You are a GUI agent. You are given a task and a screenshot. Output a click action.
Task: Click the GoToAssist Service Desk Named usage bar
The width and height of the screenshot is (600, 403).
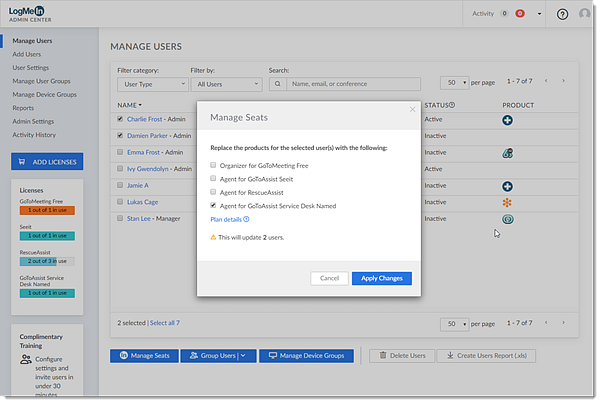(47, 293)
